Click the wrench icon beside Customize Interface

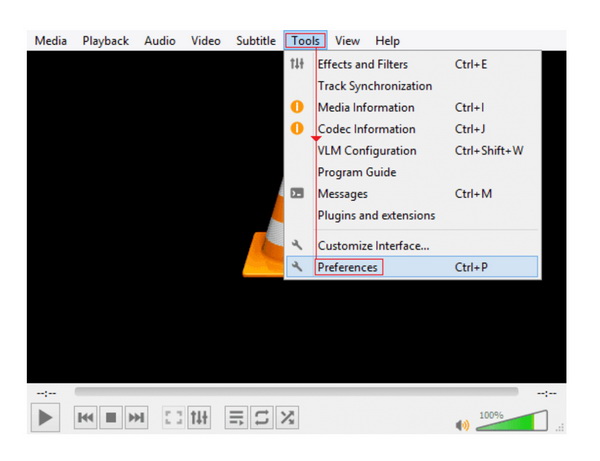click(x=297, y=245)
